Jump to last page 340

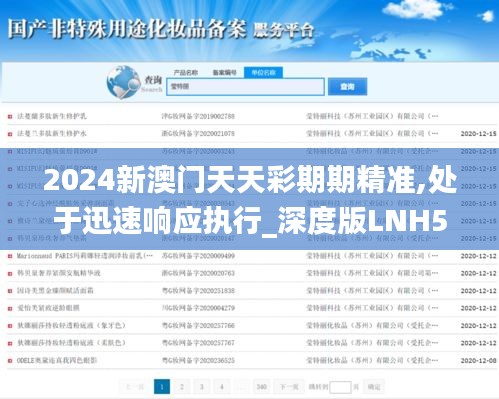tap(262, 387)
